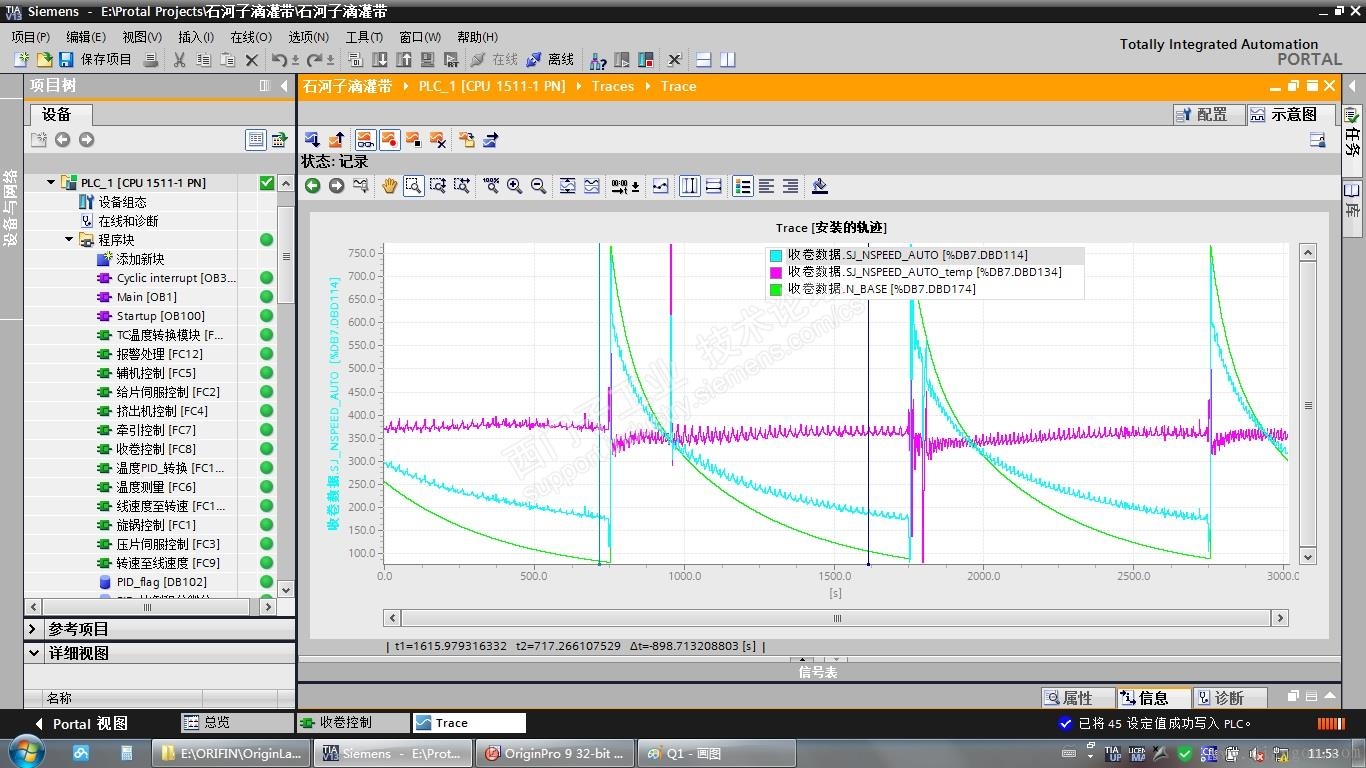
Task: Click the chart vertical scrollbar down arrow
Action: tap(1308, 557)
